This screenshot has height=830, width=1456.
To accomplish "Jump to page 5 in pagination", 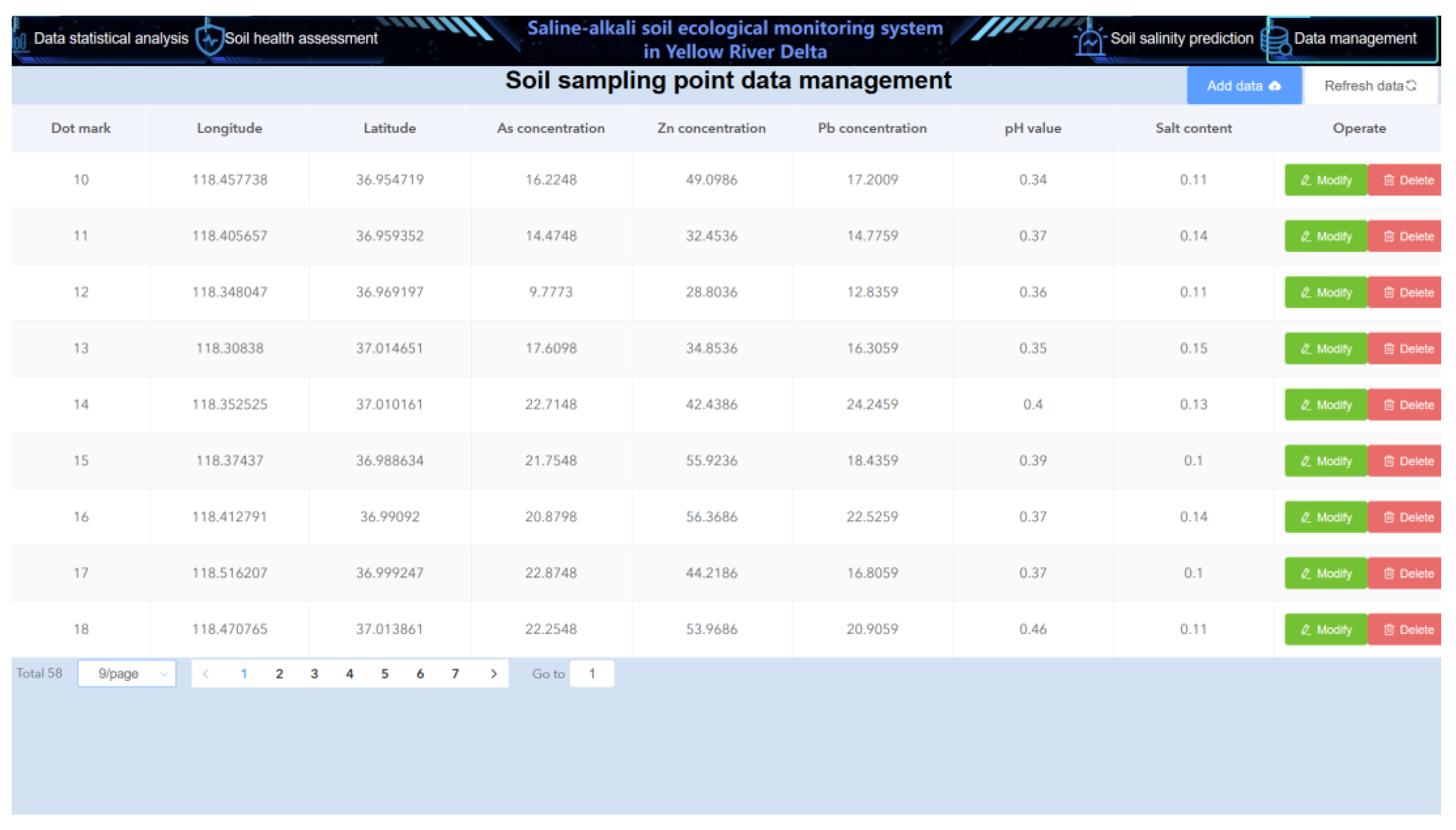I will pyautogui.click(x=385, y=673).
